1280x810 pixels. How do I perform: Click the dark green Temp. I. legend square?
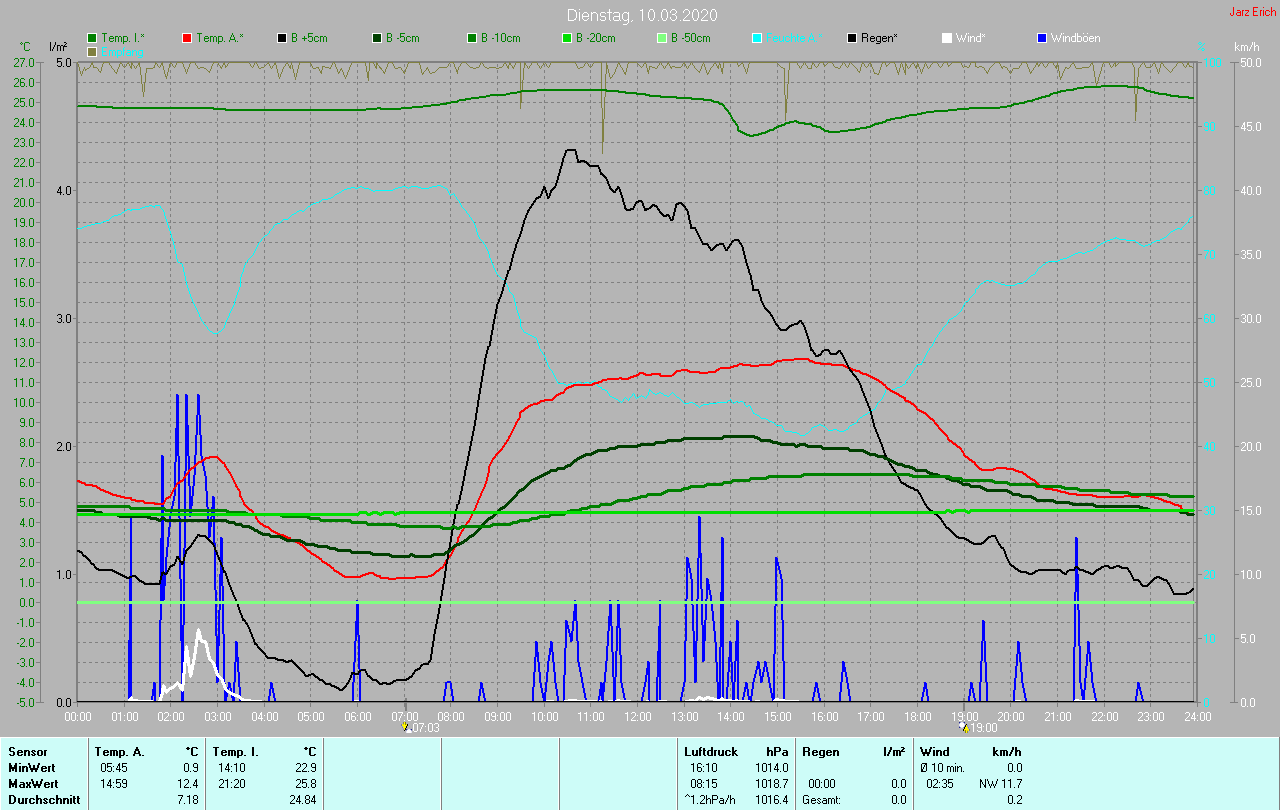pos(92,38)
